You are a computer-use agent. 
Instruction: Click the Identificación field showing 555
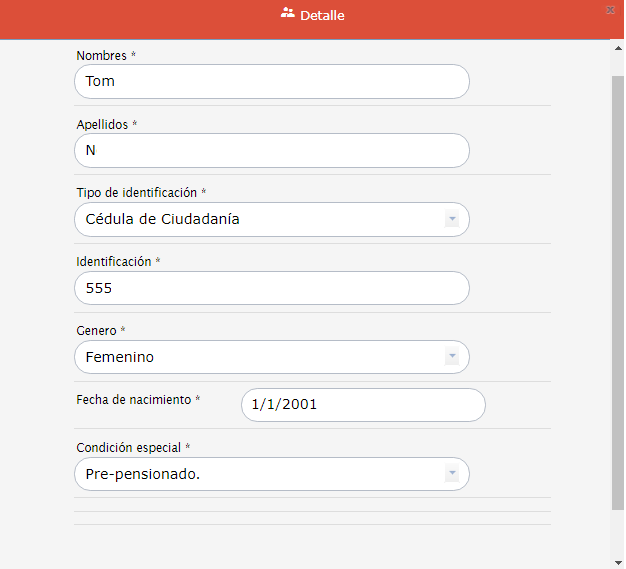pos(272,288)
